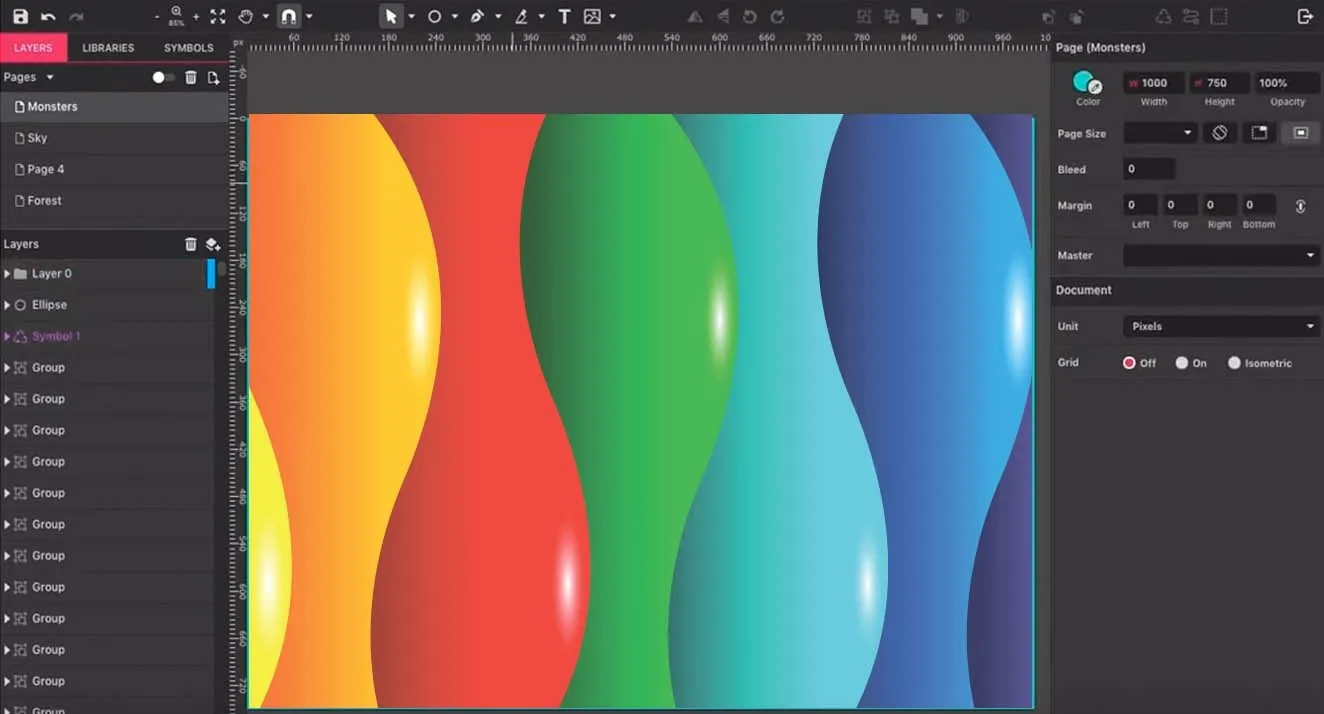This screenshot has width=1324, height=714.
Task: Turn the grid On
Action: pos(1182,363)
